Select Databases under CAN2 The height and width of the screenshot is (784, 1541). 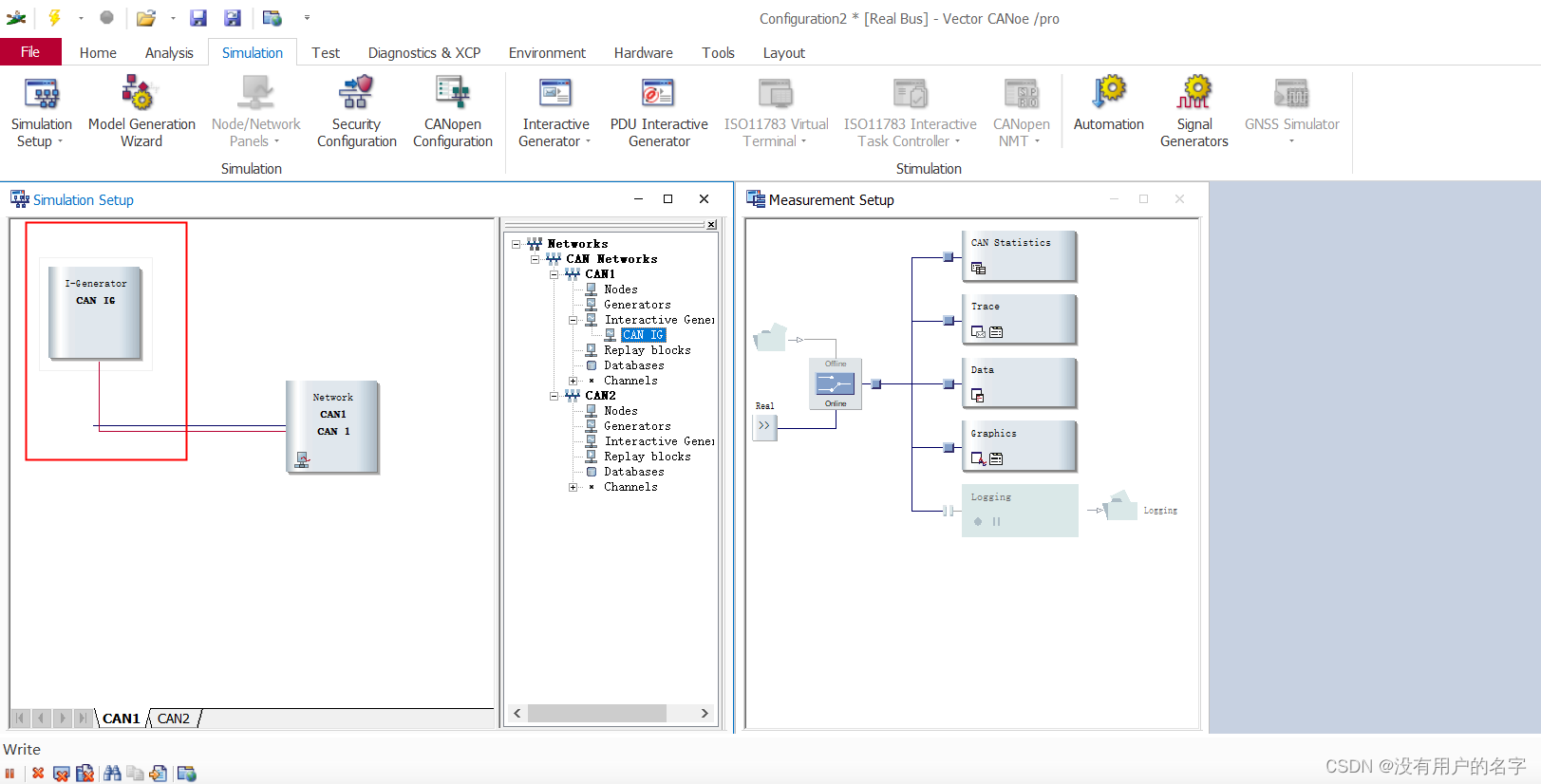(634, 472)
